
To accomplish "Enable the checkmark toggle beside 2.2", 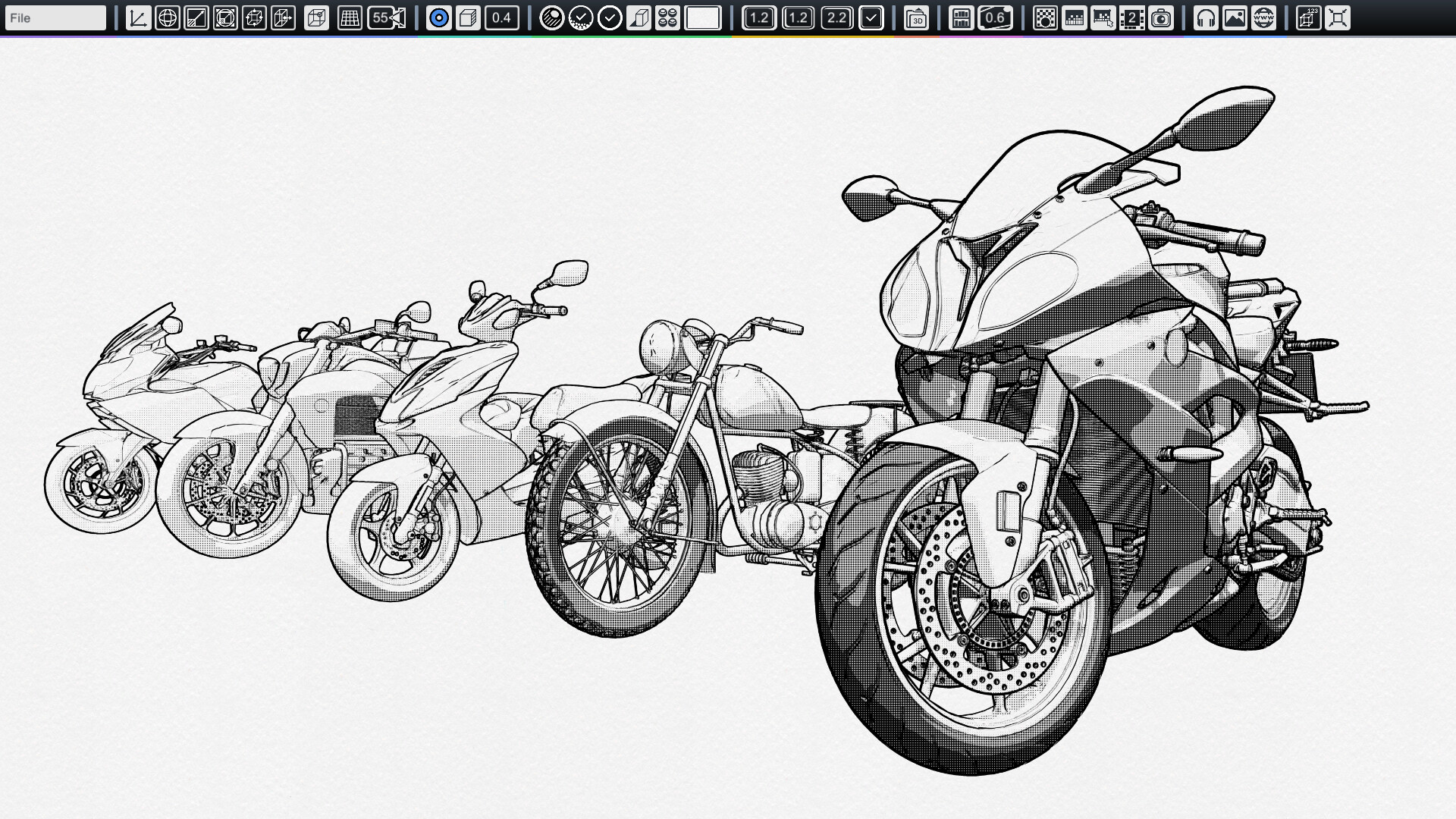I will coord(872,18).
